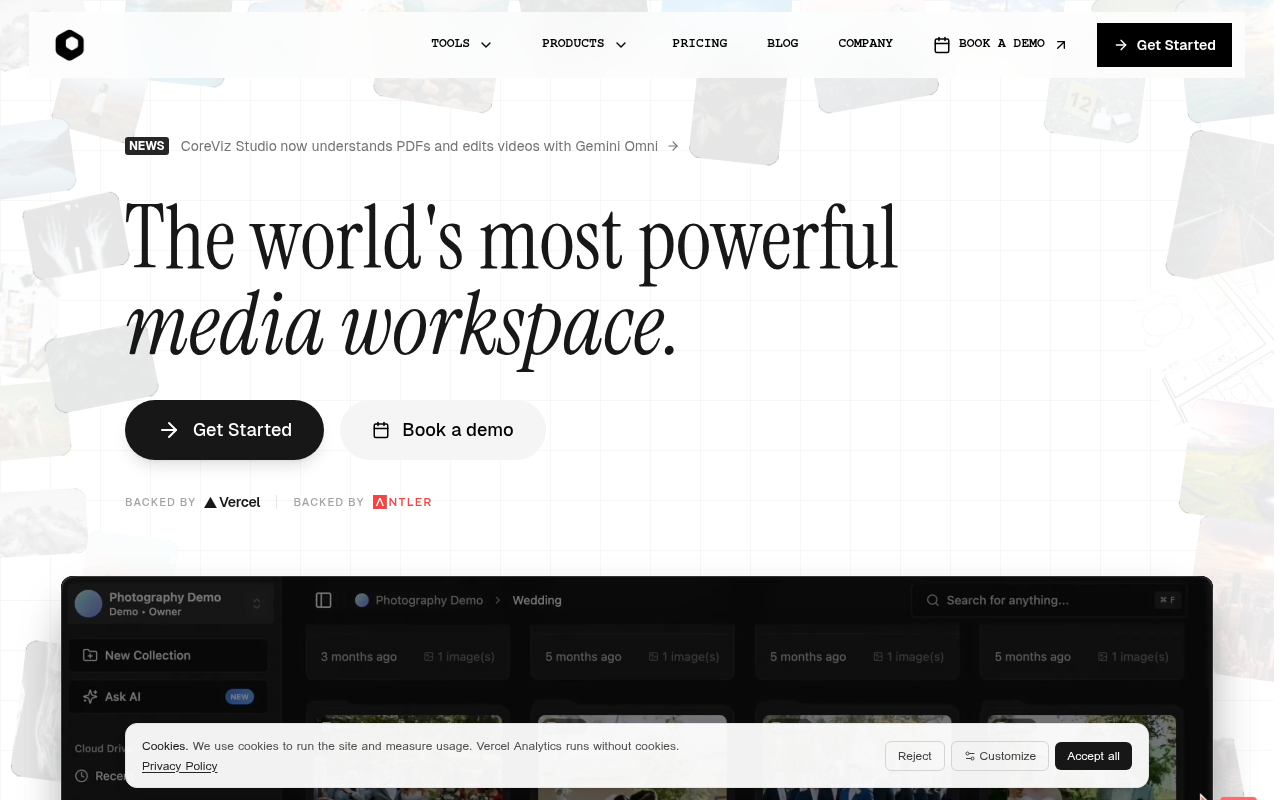Click Book a Demo in the navbar

pos(1000,44)
